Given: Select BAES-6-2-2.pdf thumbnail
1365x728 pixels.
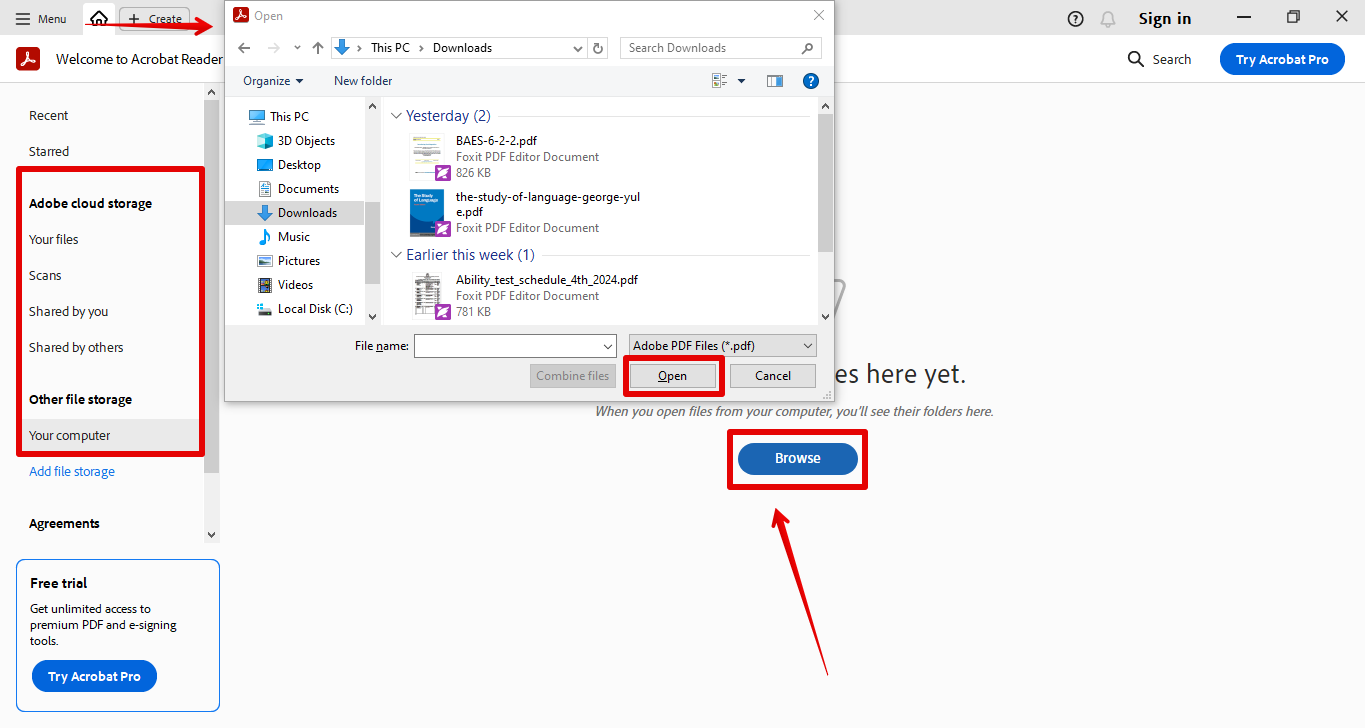Looking at the screenshot, I should [429, 157].
